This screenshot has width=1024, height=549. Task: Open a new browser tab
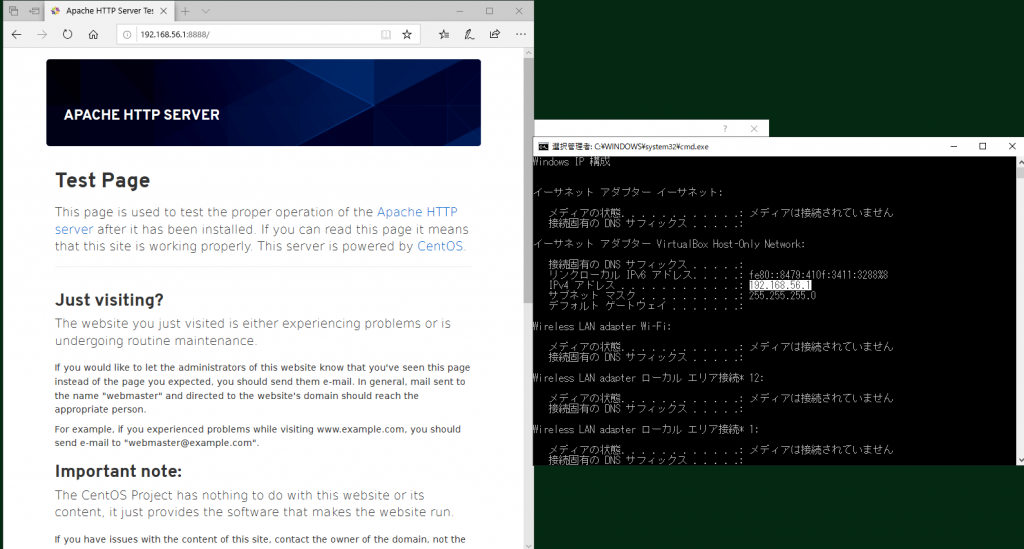click(185, 11)
